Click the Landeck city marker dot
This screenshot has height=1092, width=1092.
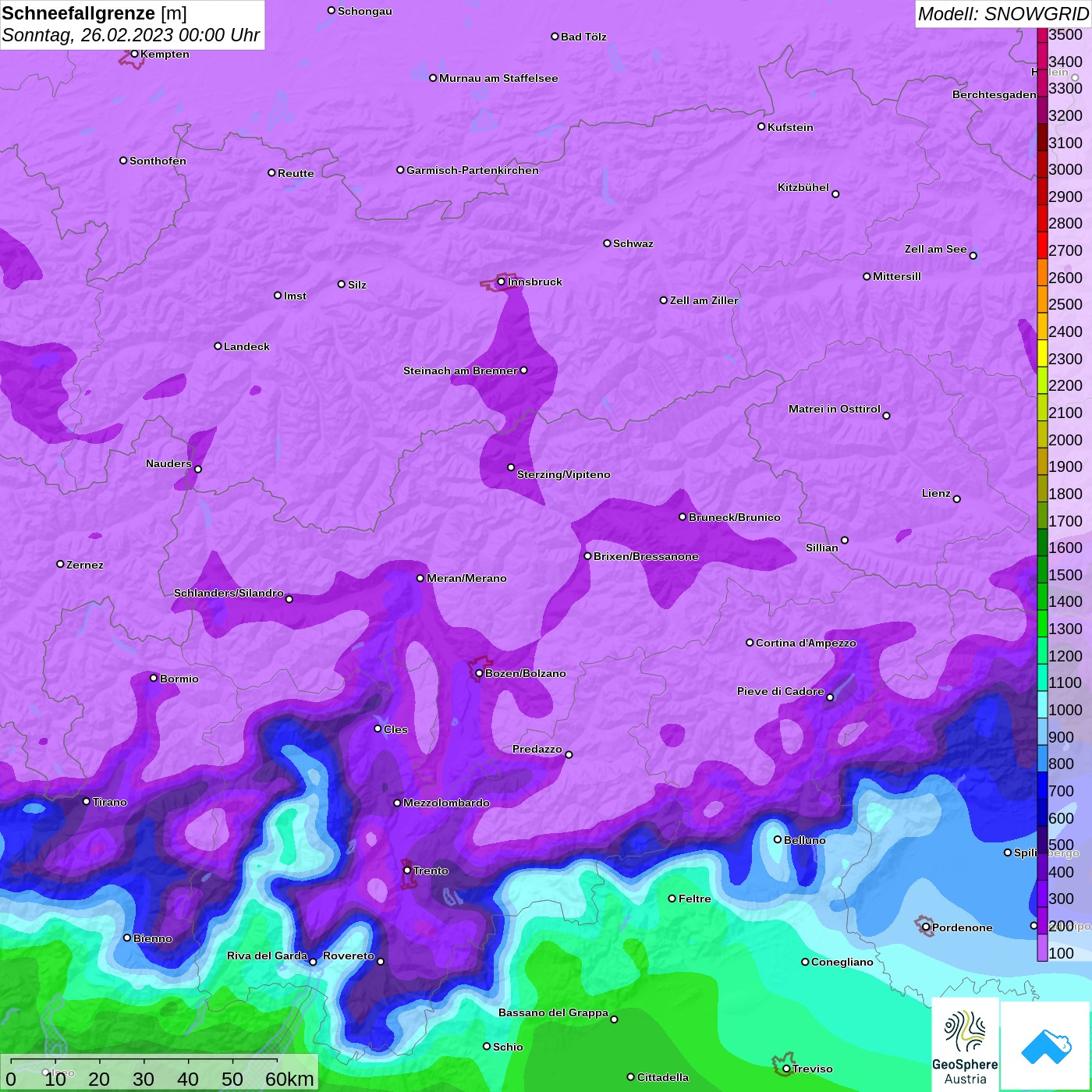[218, 346]
